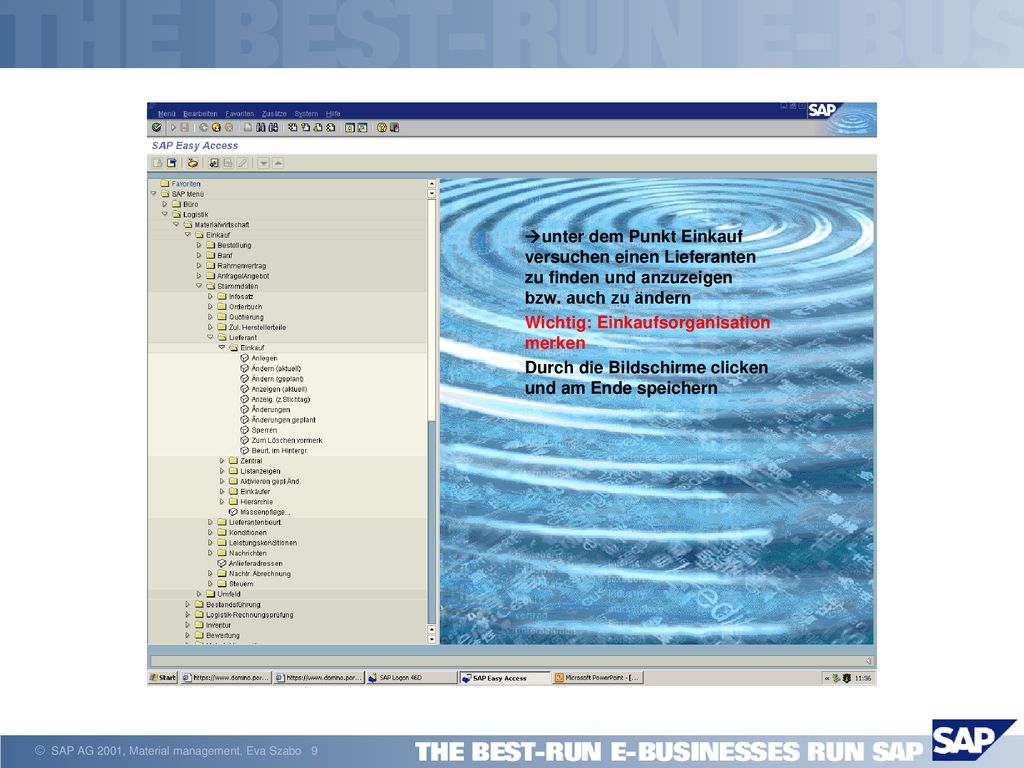Expand the Konditionen folder

coord(210,532)
